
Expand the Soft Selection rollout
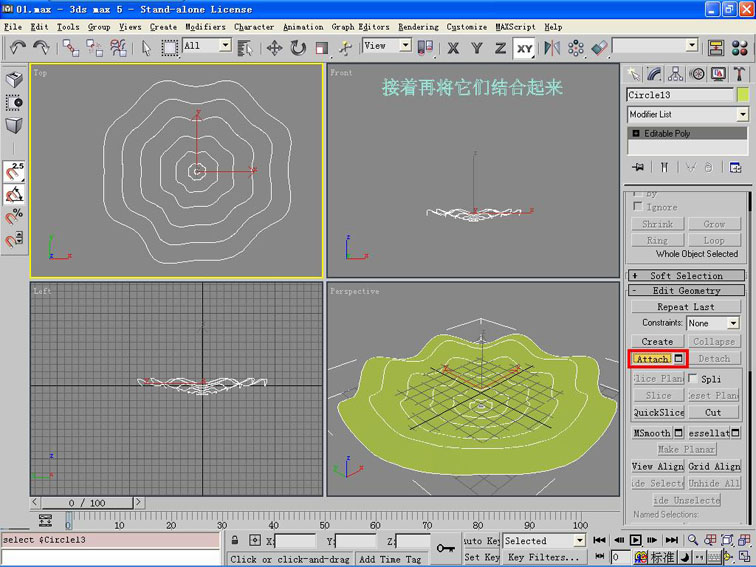[687, 276]
